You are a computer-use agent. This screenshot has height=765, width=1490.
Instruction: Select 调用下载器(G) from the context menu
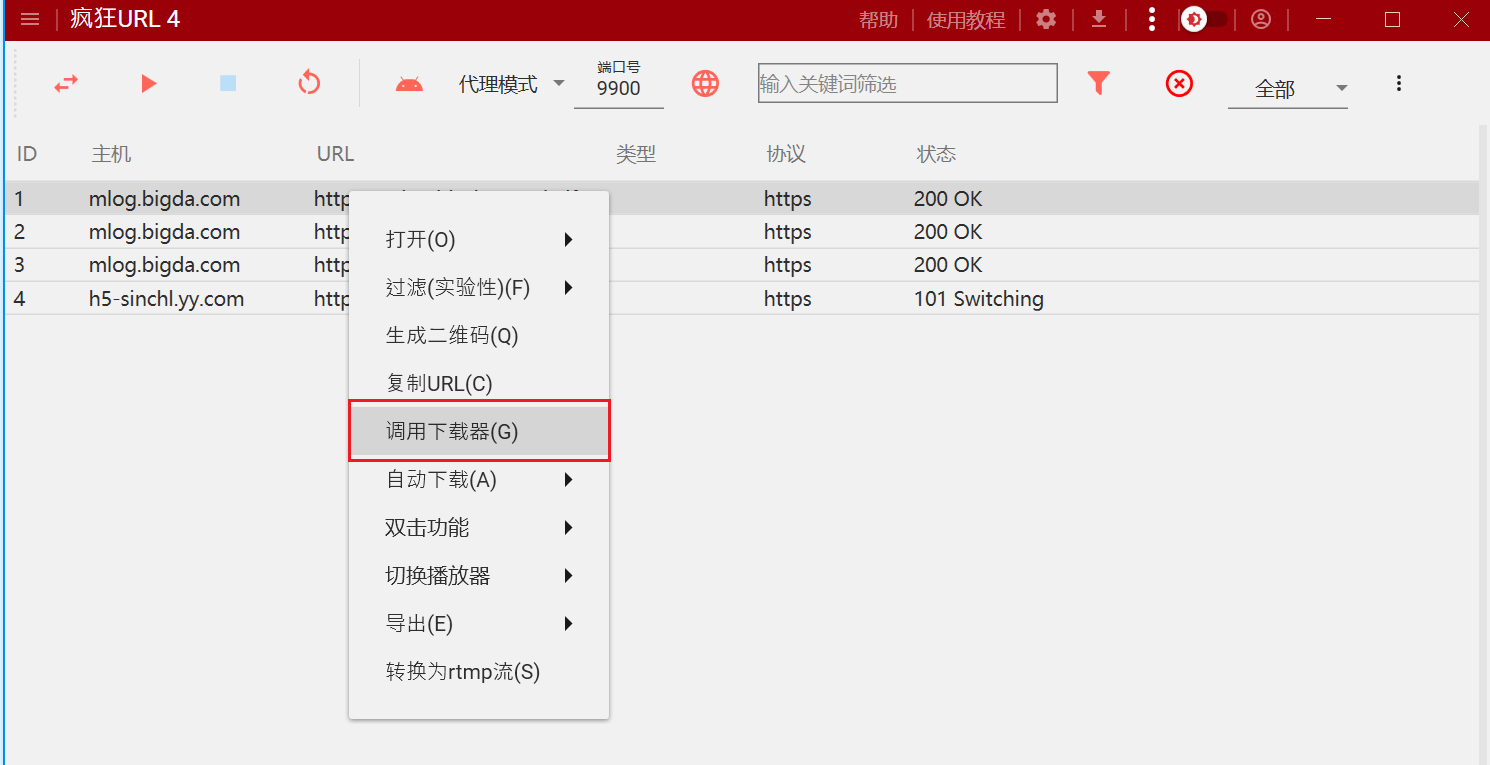click(x=450, y=430)
